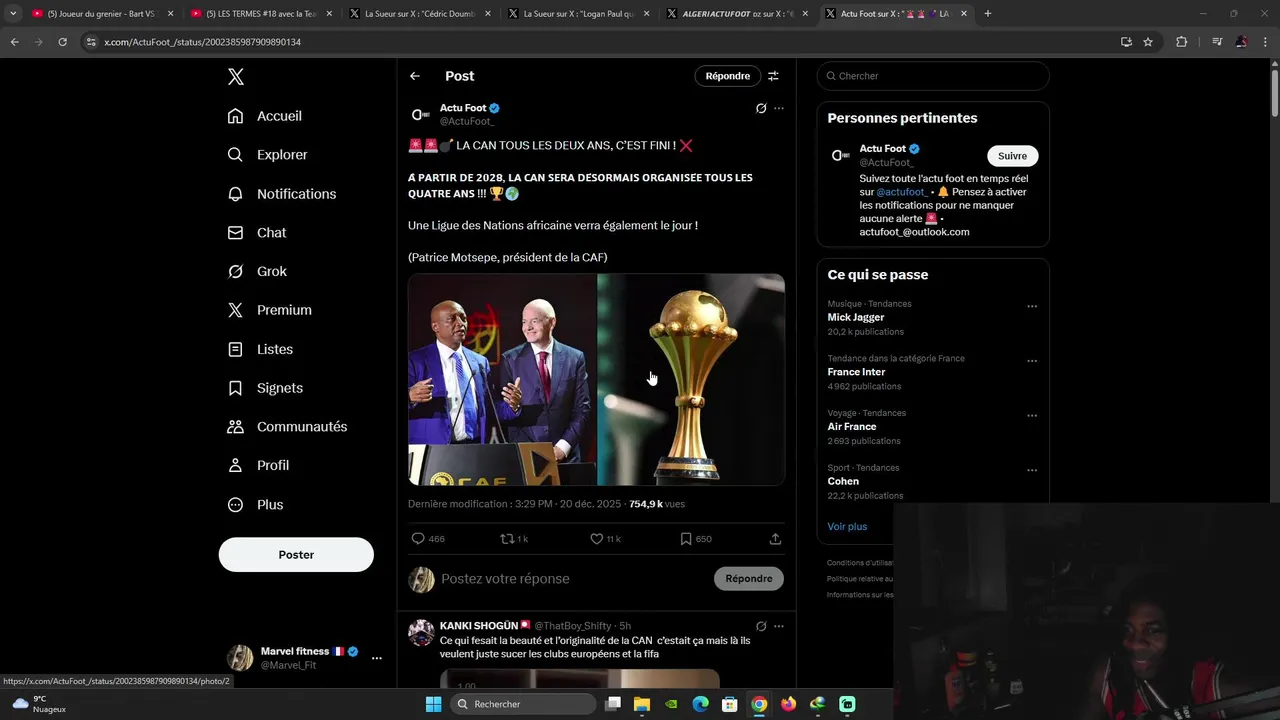Viewport: 1280px width, 720px height.
Task: Click Voir plus under trends
Action: tap(847, 527)
